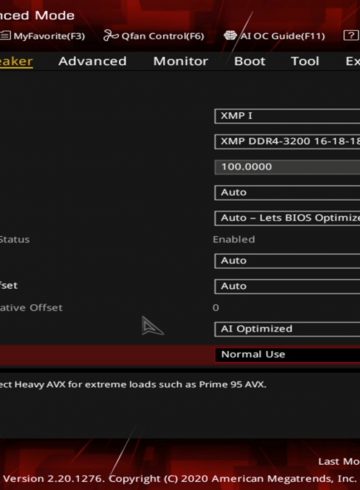
Task: Open the AI Optimized dropdown
Action: point(287,329)
